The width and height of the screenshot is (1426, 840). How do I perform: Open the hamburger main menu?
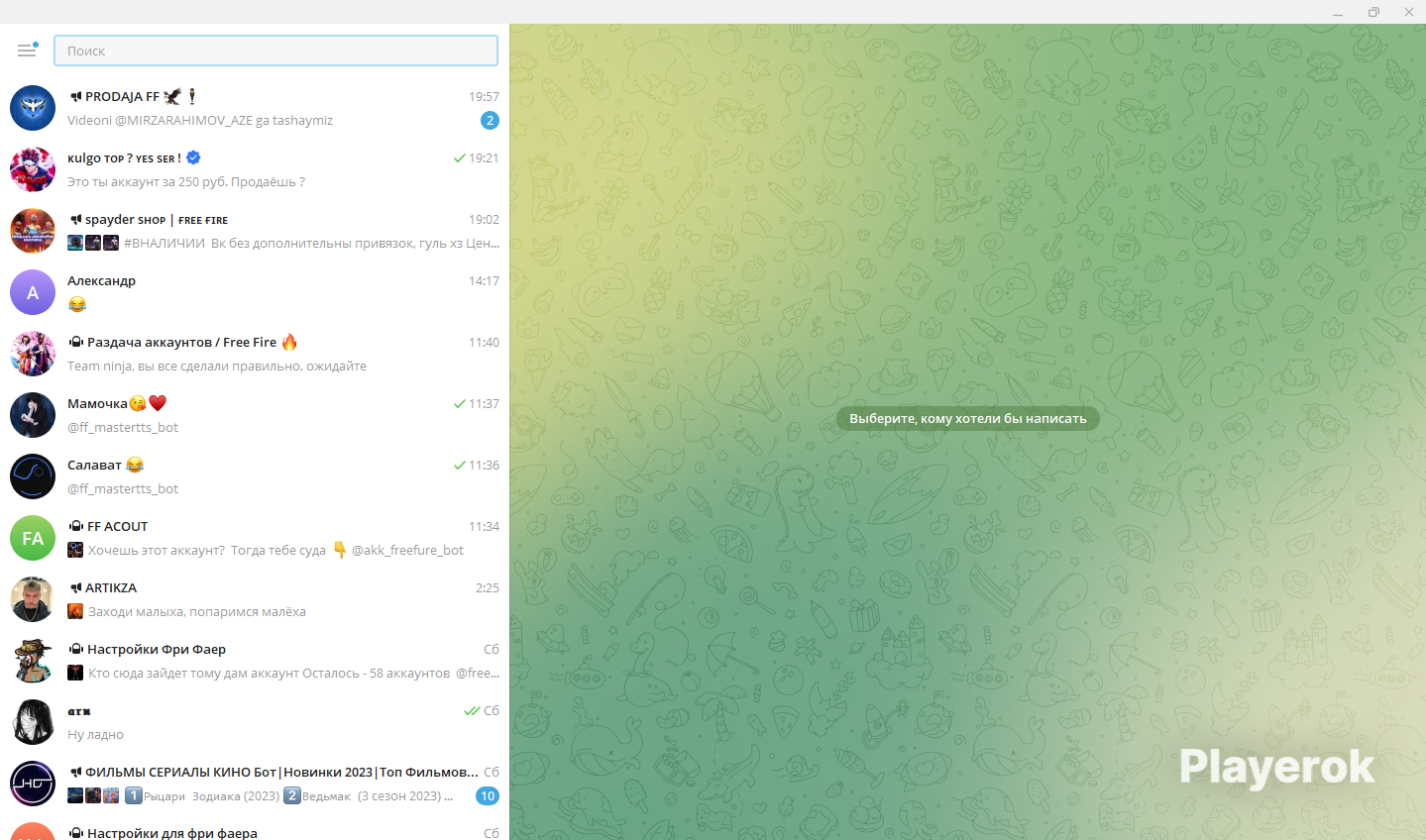(27, 51)
